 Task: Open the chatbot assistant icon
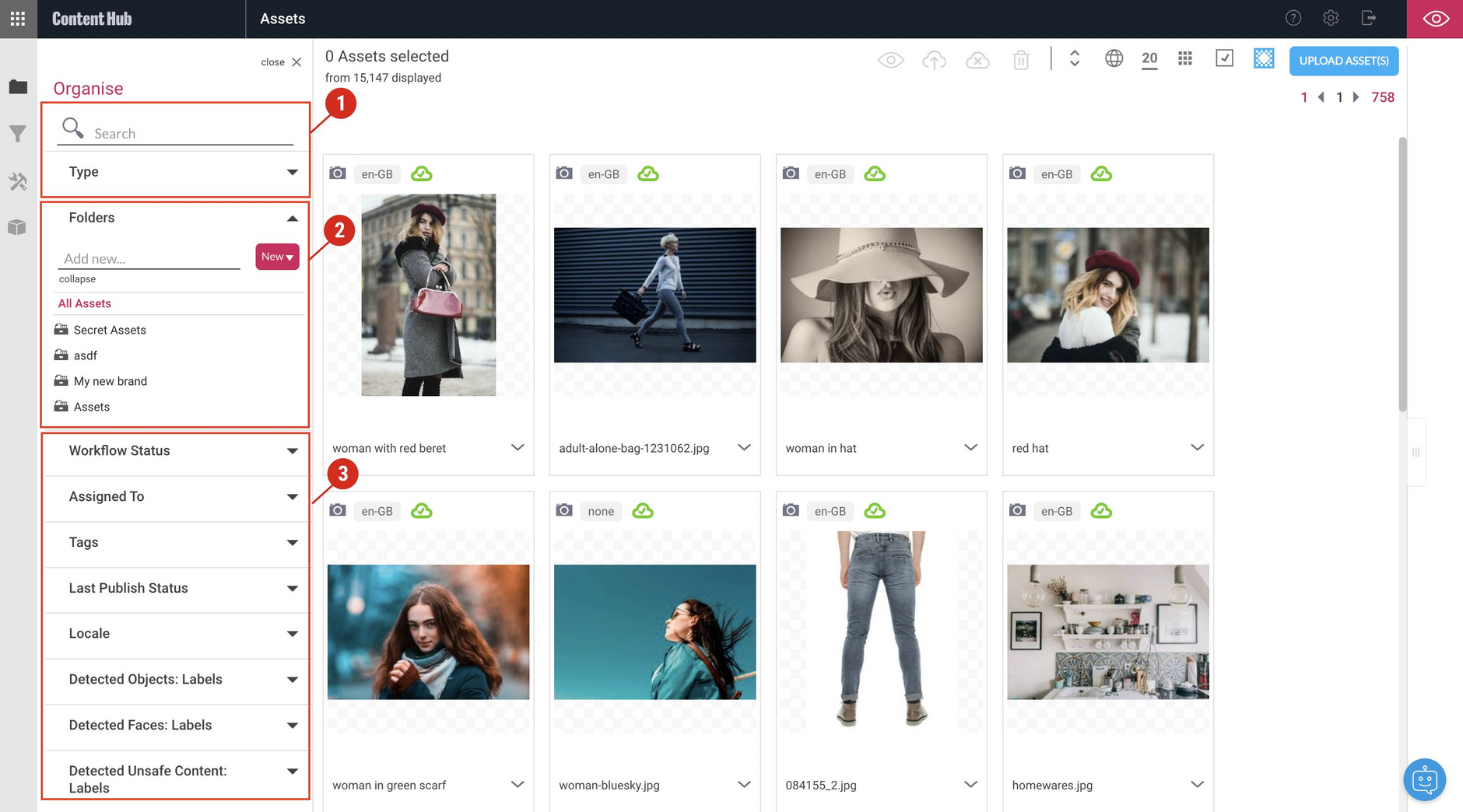pyautogui.click(x=1424, y=779)
